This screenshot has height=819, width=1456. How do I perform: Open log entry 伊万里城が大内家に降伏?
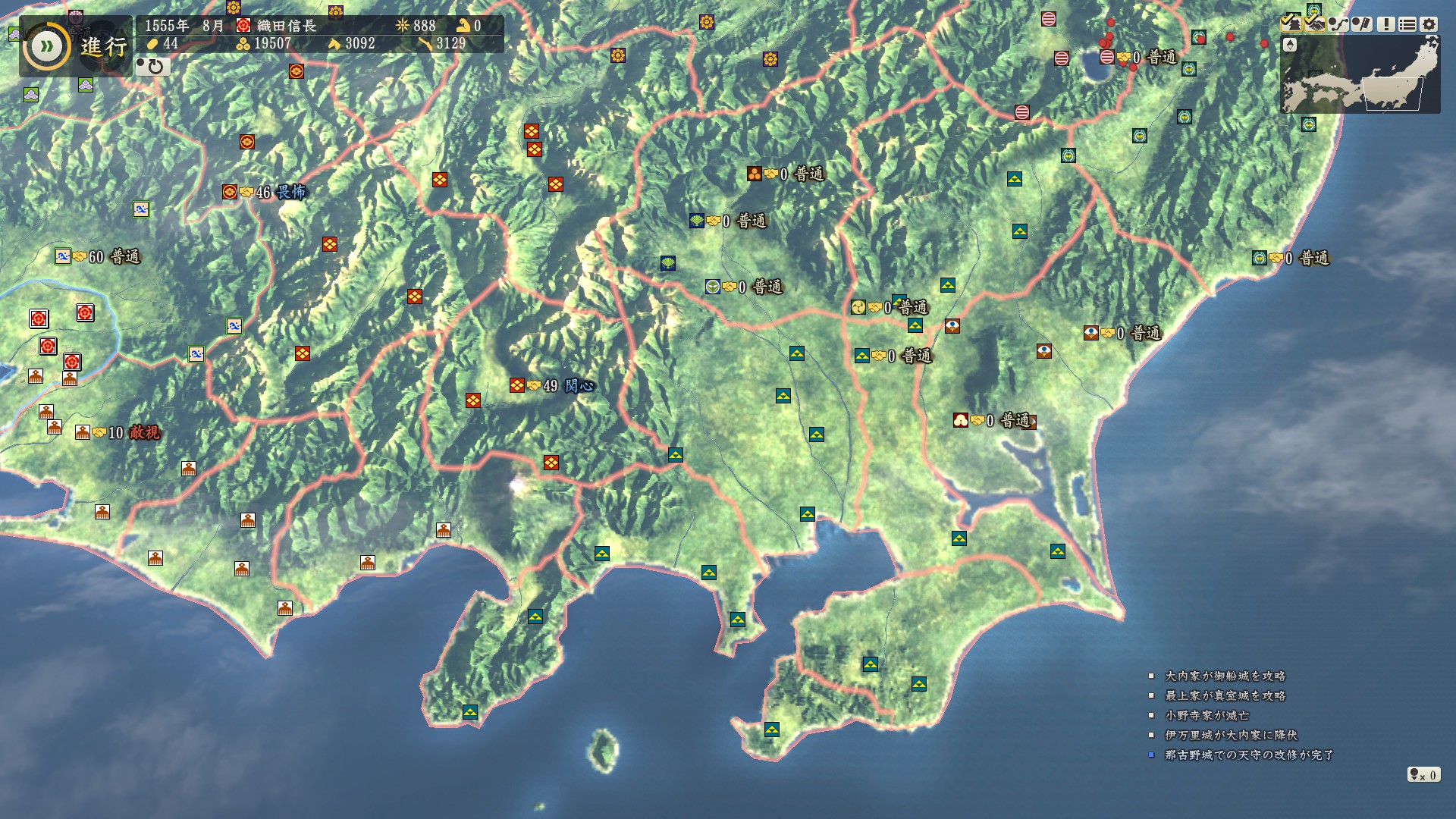click(x=1231, y=735)
